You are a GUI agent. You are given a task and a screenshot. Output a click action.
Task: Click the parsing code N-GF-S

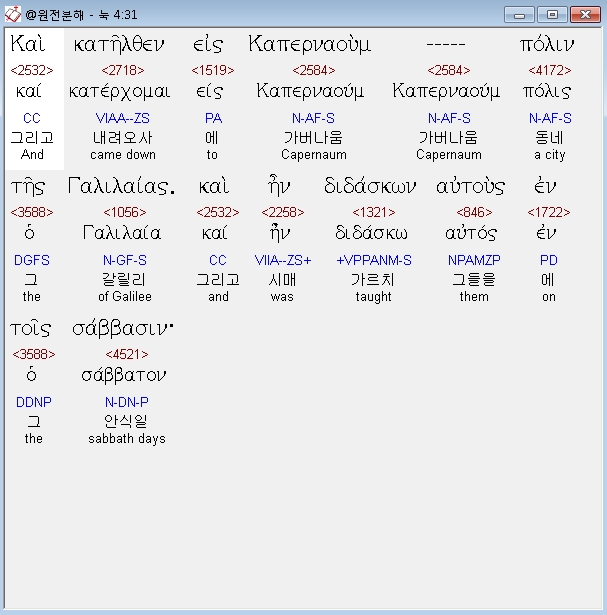click(125, 260)
